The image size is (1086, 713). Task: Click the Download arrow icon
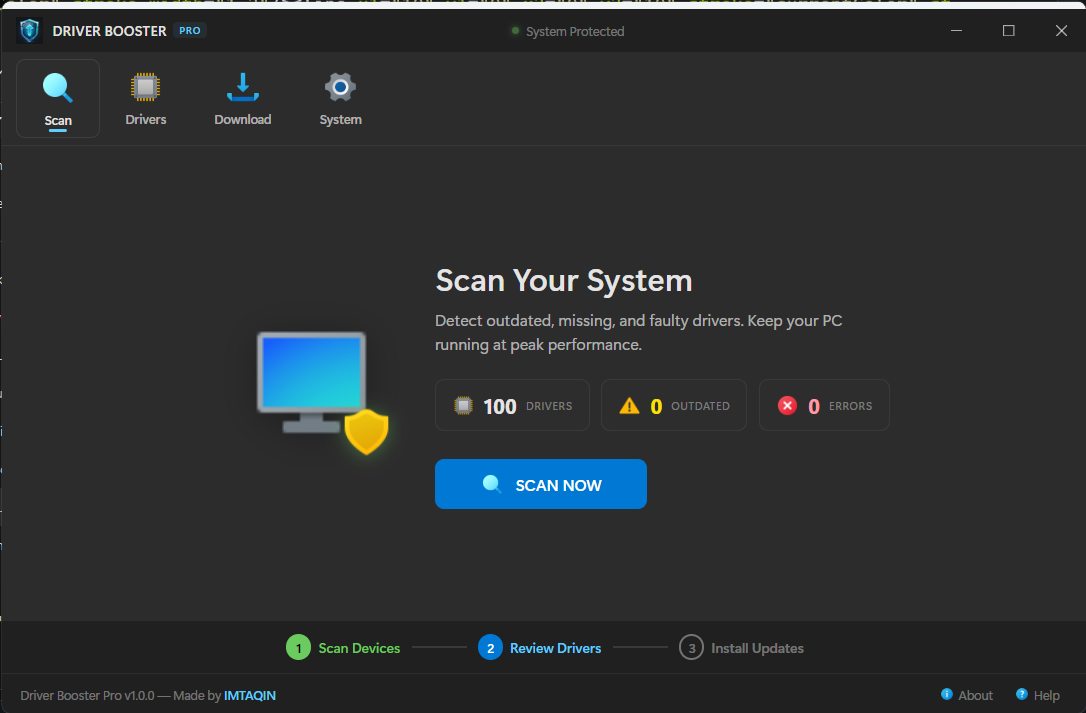point(242,88)
